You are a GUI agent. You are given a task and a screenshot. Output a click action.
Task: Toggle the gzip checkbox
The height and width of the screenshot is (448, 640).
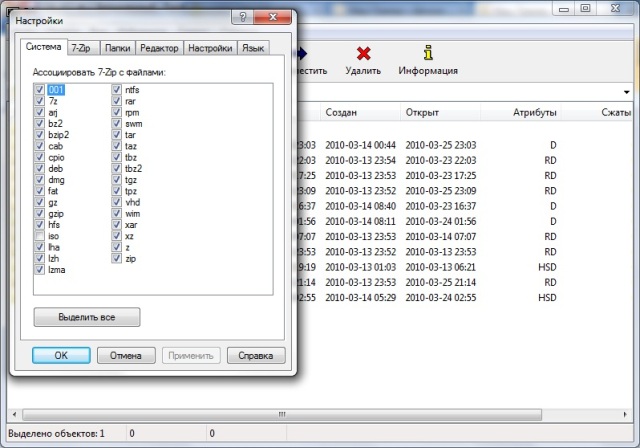pyautogui.click(x=40, y=213)
